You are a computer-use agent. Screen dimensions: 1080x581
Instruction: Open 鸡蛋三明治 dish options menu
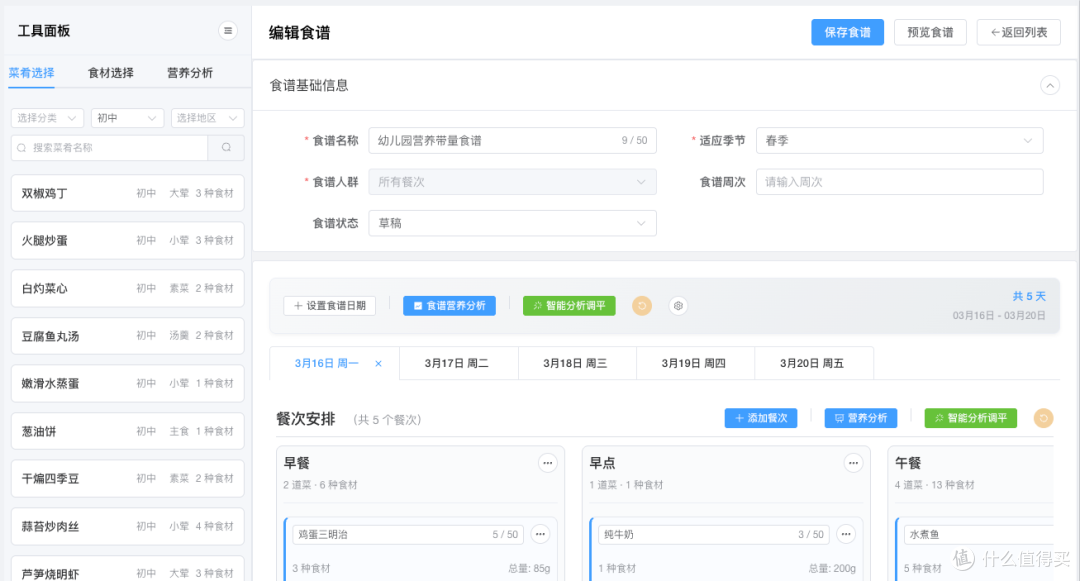click(540, 534)
